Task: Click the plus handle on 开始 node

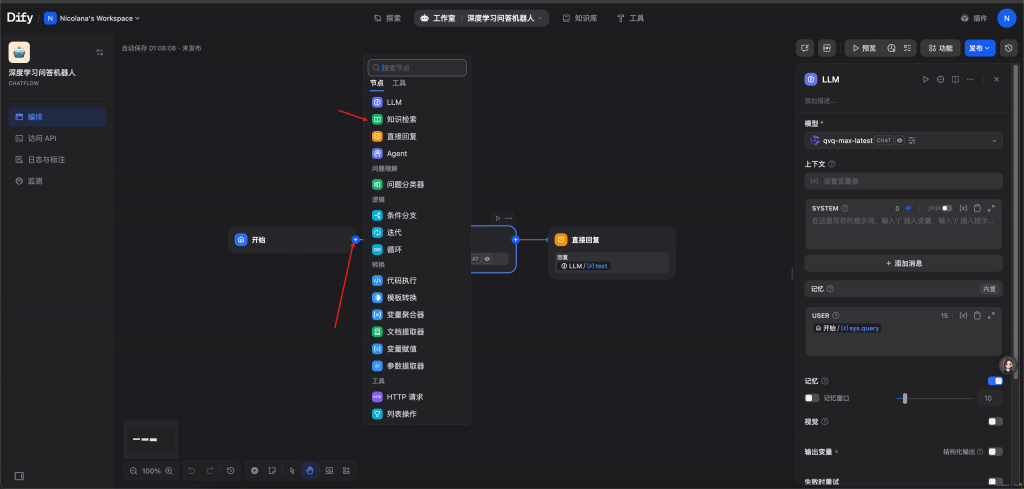Action: tap(355, 240)
